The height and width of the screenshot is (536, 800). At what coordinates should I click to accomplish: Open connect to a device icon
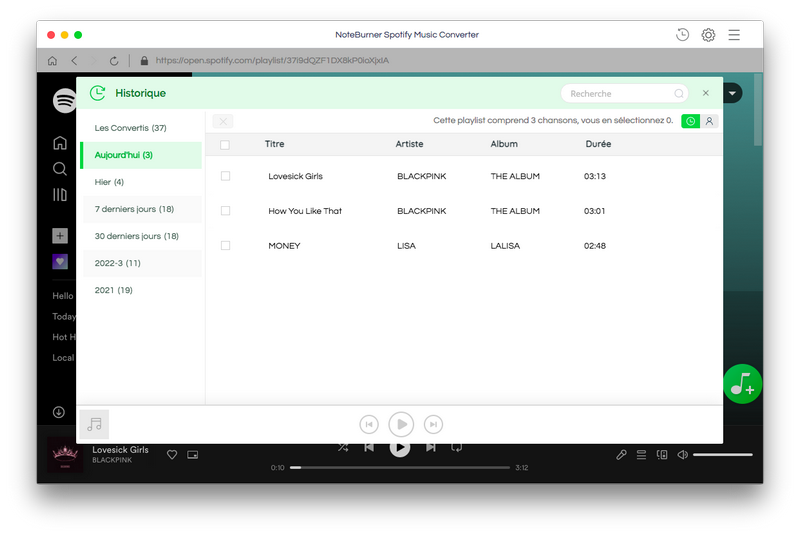click(x=662, y=454)
